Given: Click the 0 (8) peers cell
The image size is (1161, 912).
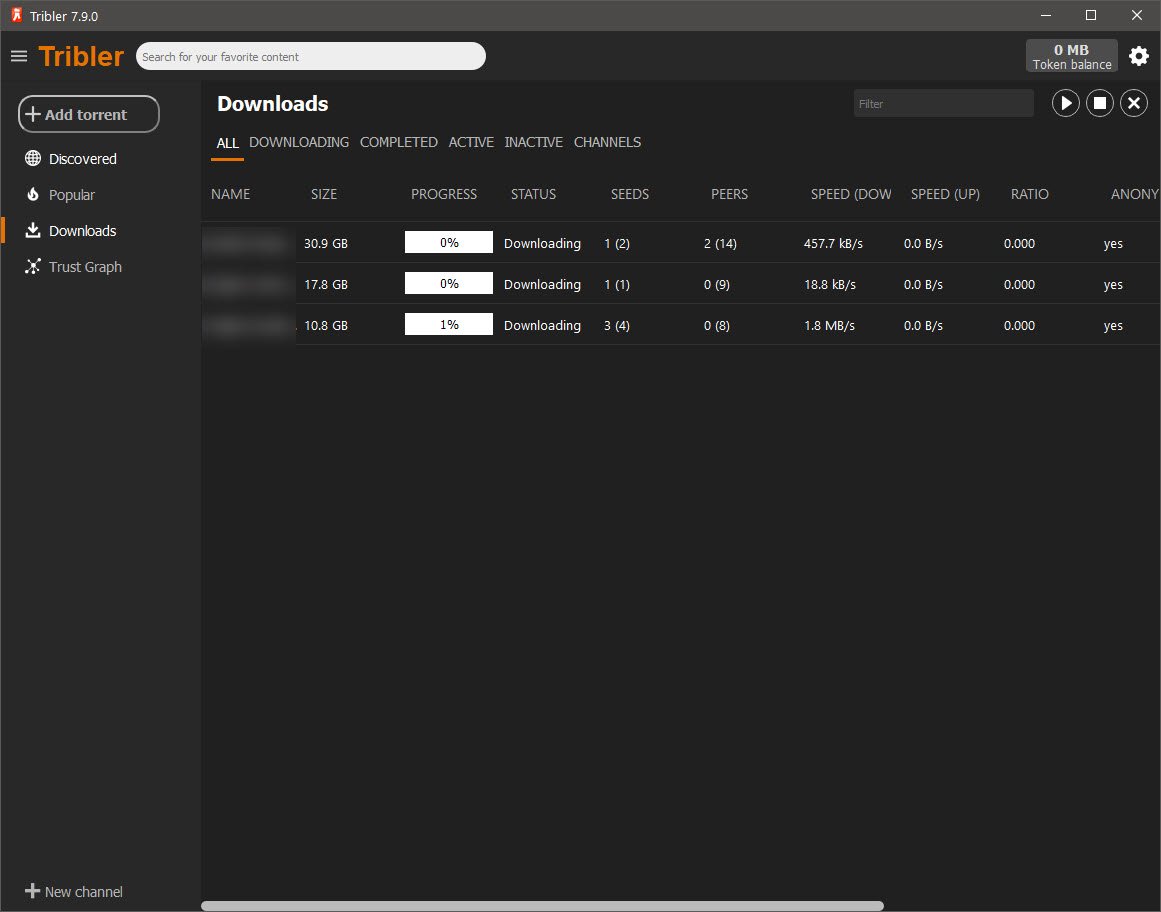Looking at the screenshot, I should (717, 326).
